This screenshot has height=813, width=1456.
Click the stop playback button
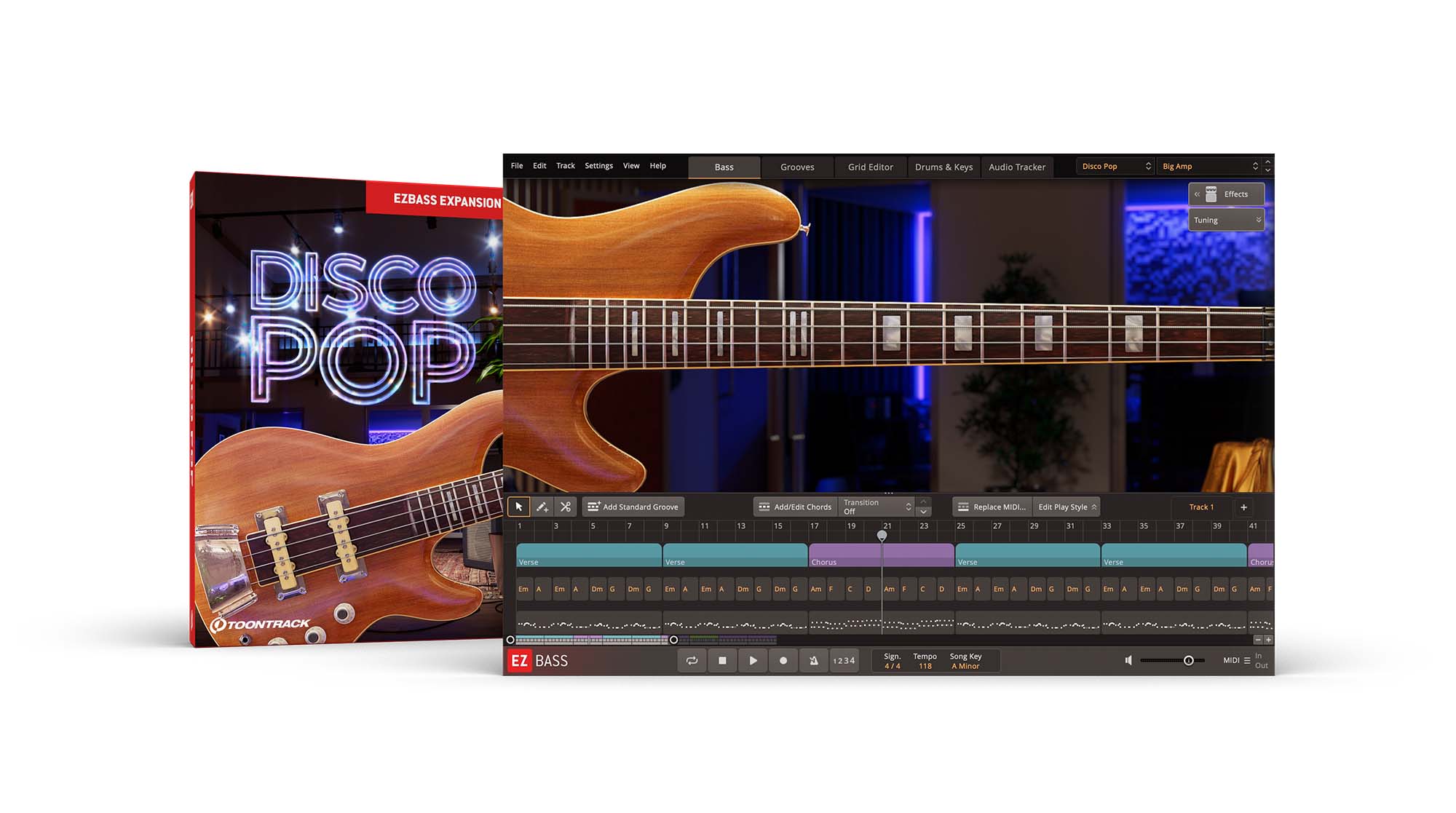tap(722, 661)
